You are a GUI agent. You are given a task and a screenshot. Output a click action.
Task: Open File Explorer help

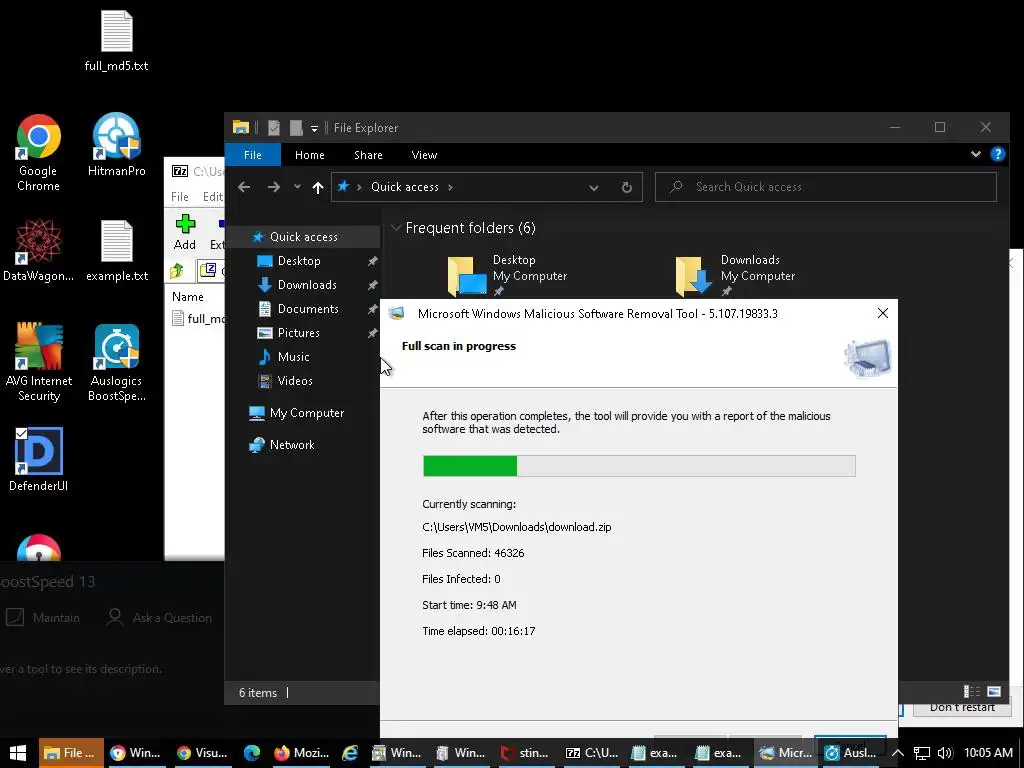pyautogui.click(x=997, y=154)
